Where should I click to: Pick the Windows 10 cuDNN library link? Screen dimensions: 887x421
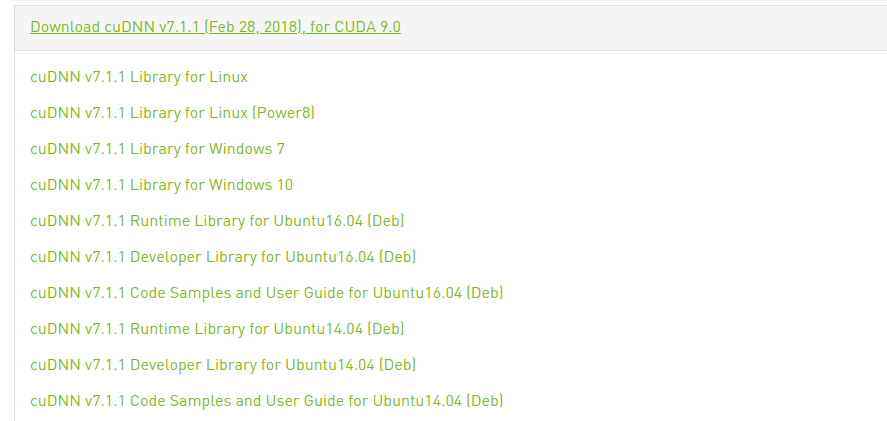click(161, 185)
